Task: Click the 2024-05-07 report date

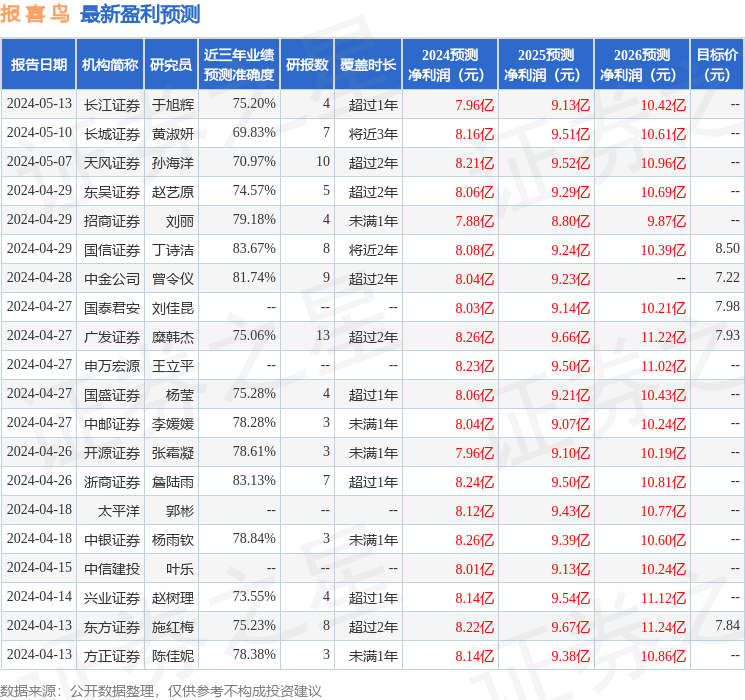Action: (39, 161)
